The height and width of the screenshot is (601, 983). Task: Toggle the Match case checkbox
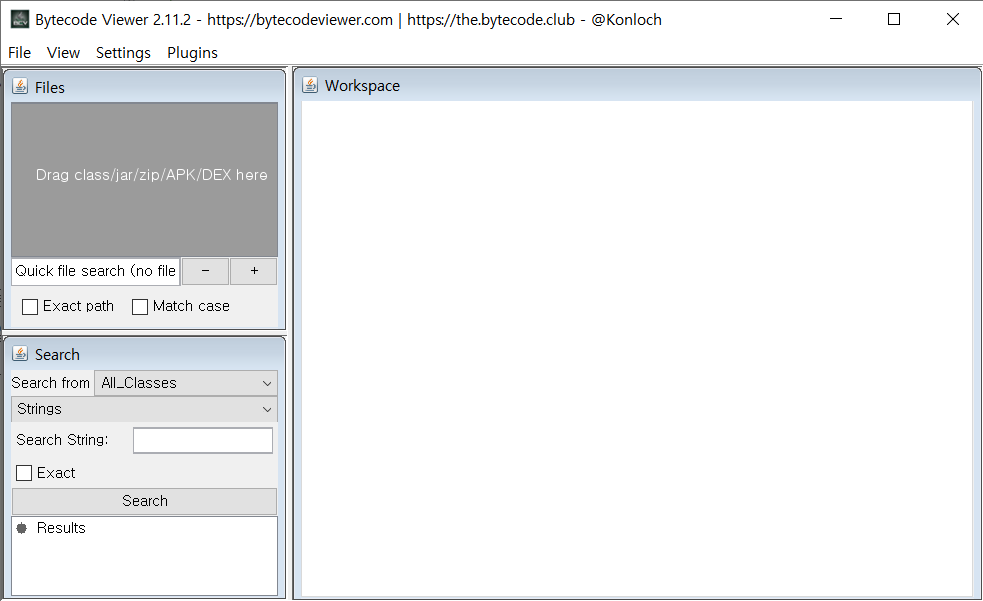(140, 306)
